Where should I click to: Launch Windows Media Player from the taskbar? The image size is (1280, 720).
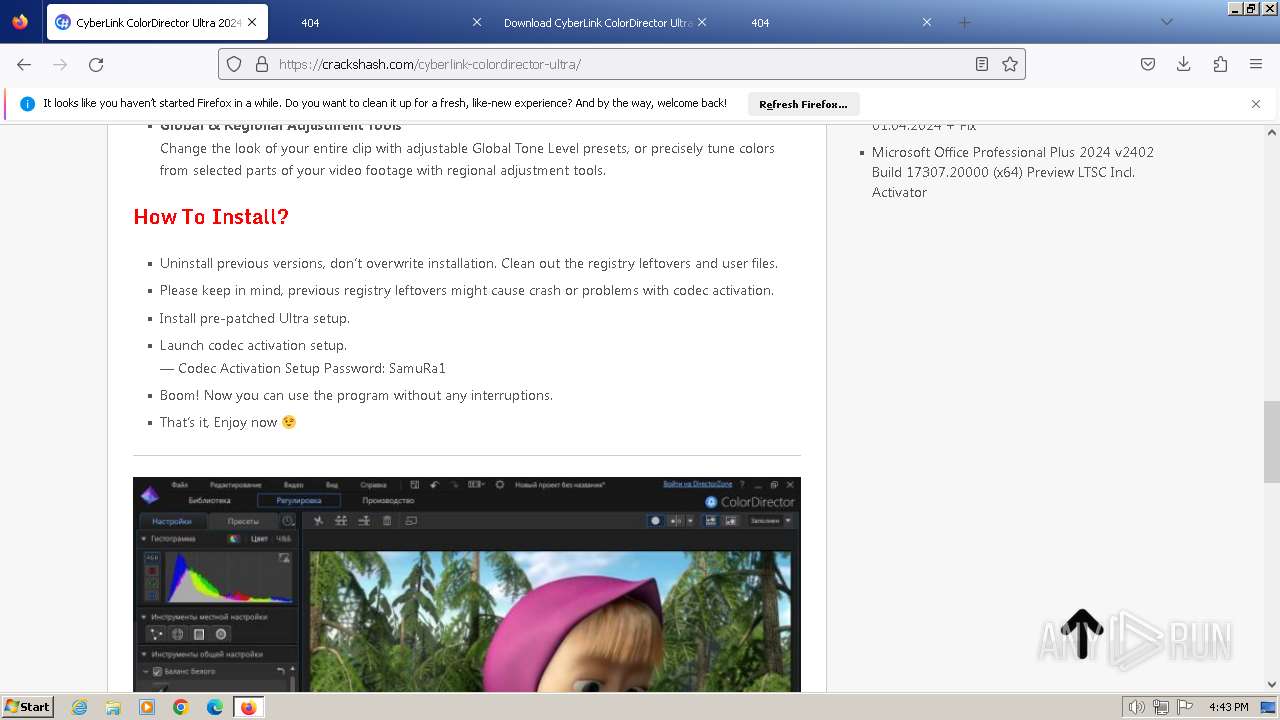coord(147,707)
